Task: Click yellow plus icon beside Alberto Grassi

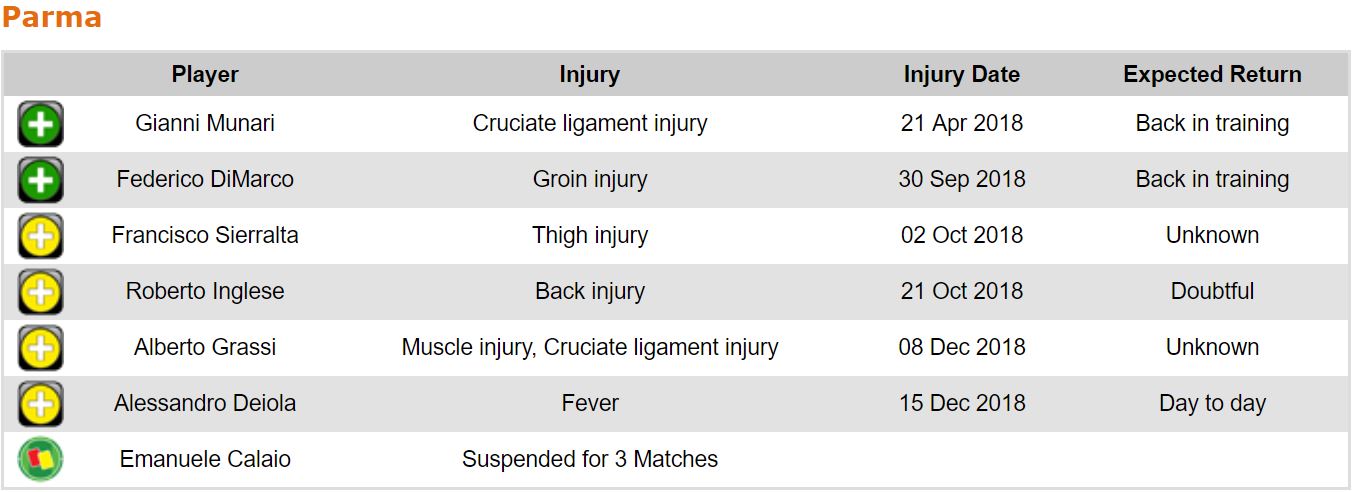Action: (x=40, y=348)
